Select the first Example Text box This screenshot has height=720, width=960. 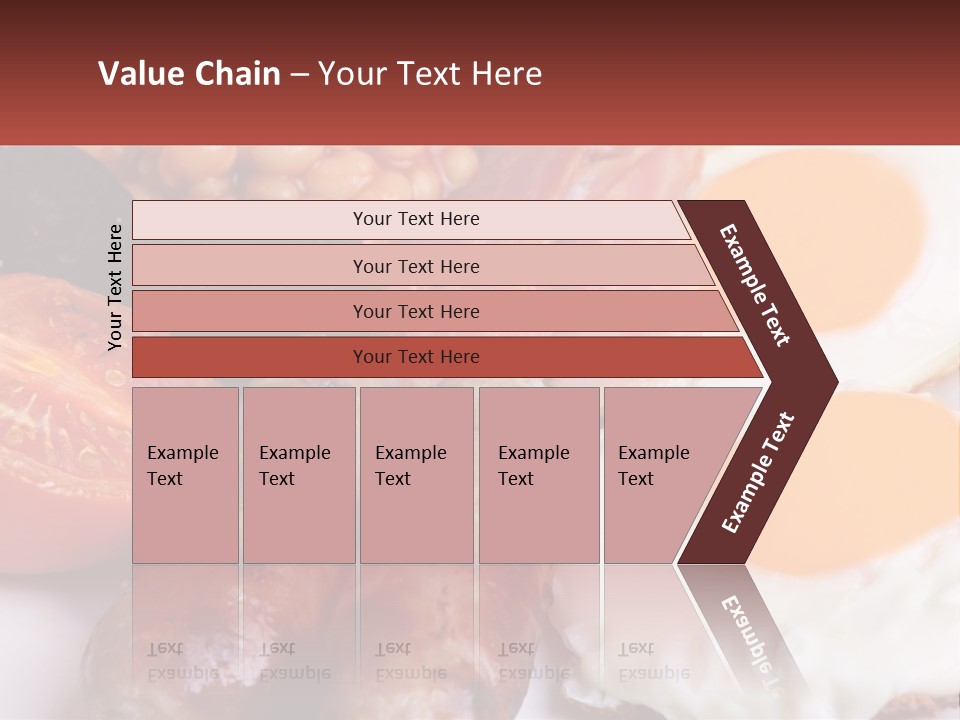186,475
